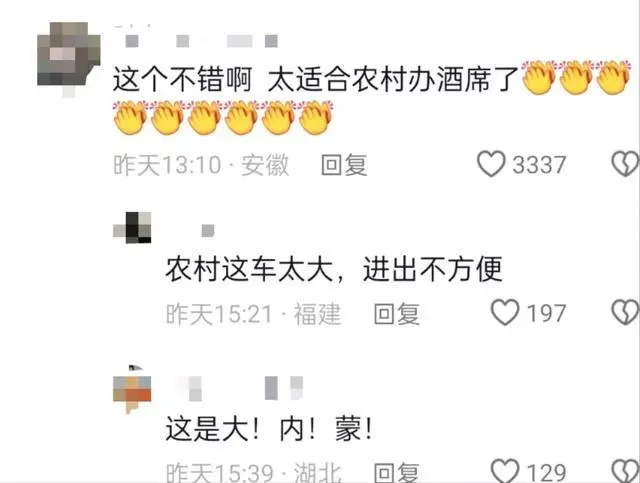Open the 福建 commenter's blurred username
Screen dimensions: 640x483
pyautogui.click(x=208, y=231)
